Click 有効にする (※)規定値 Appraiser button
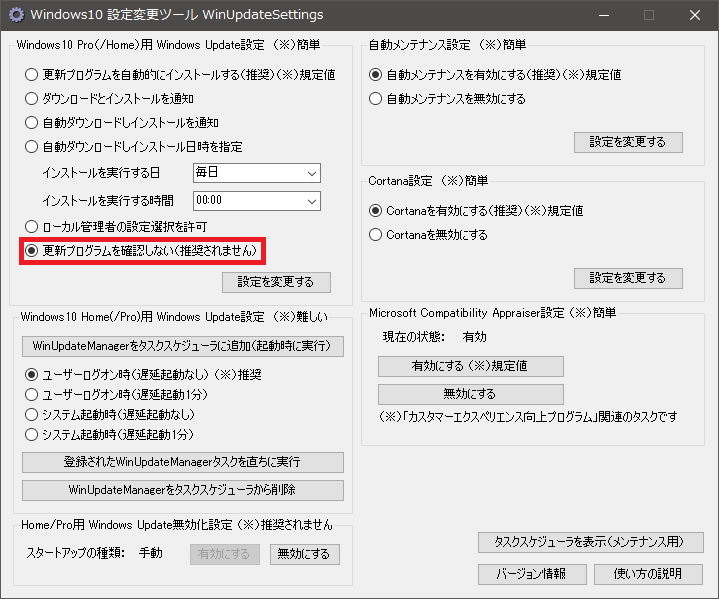 pyautogui.click(x=470, y=366)
